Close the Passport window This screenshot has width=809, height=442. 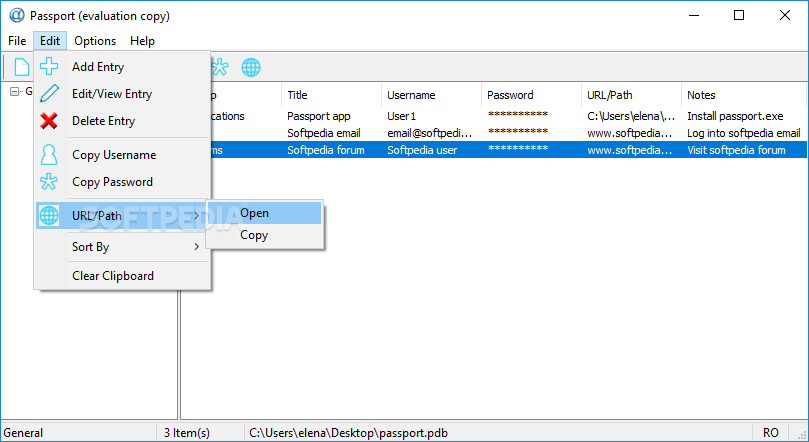[785, 15]
